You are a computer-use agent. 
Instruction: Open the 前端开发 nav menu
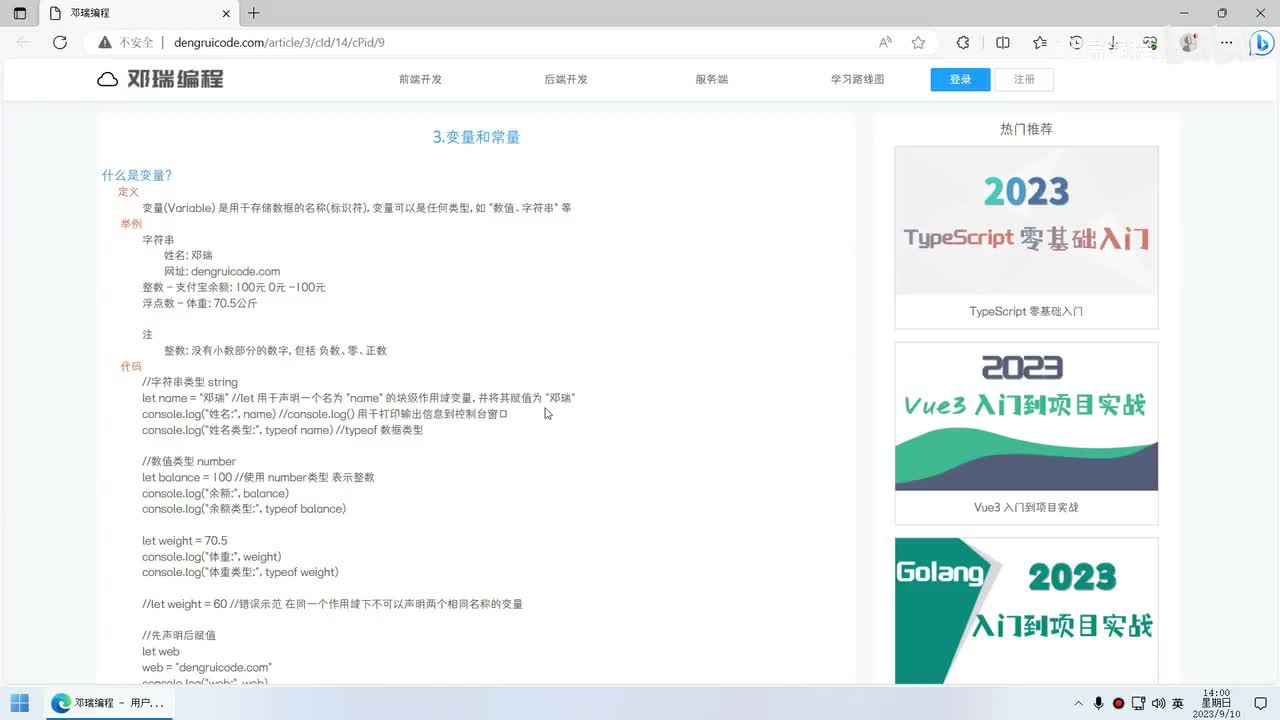pyautogui.click(x=420, y=79)
